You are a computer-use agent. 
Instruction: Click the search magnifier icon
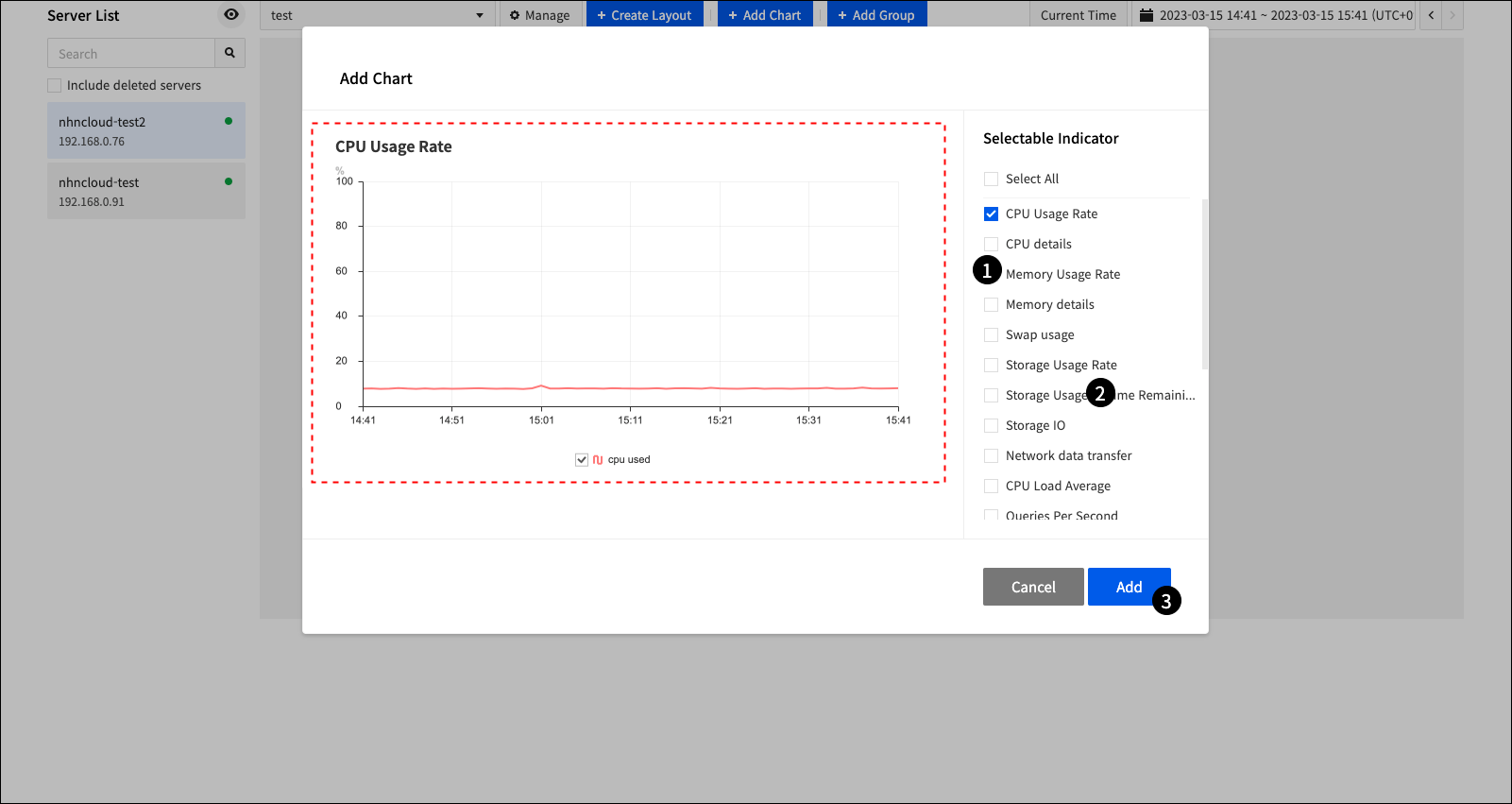(x=229, y=53)
